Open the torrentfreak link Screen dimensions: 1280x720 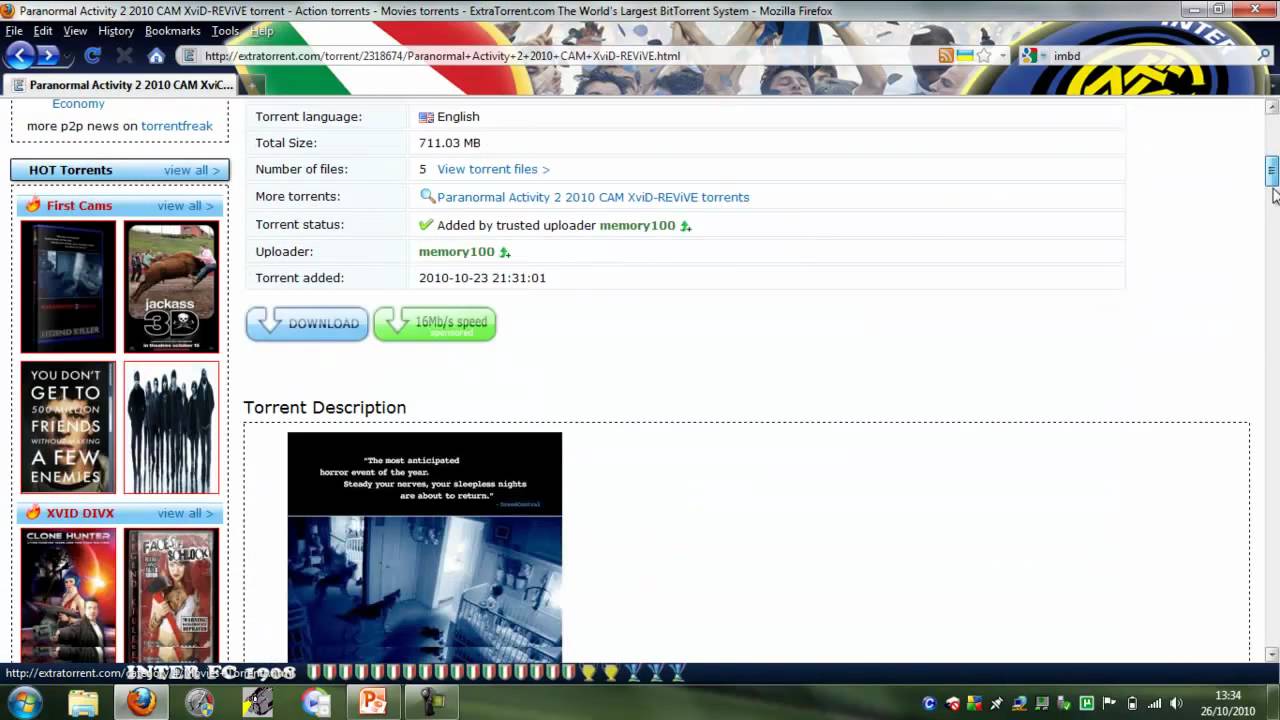click(x=177, y=126)
